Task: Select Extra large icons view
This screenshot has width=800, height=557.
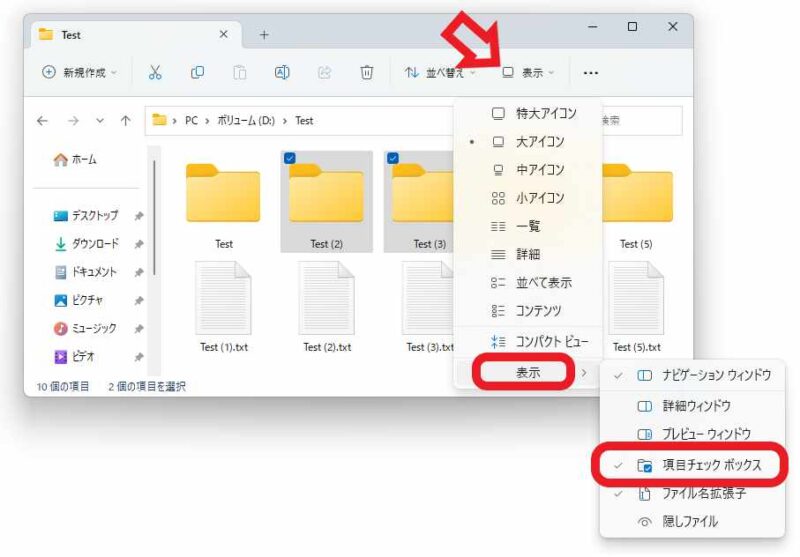Action: (x=529, y=113)
